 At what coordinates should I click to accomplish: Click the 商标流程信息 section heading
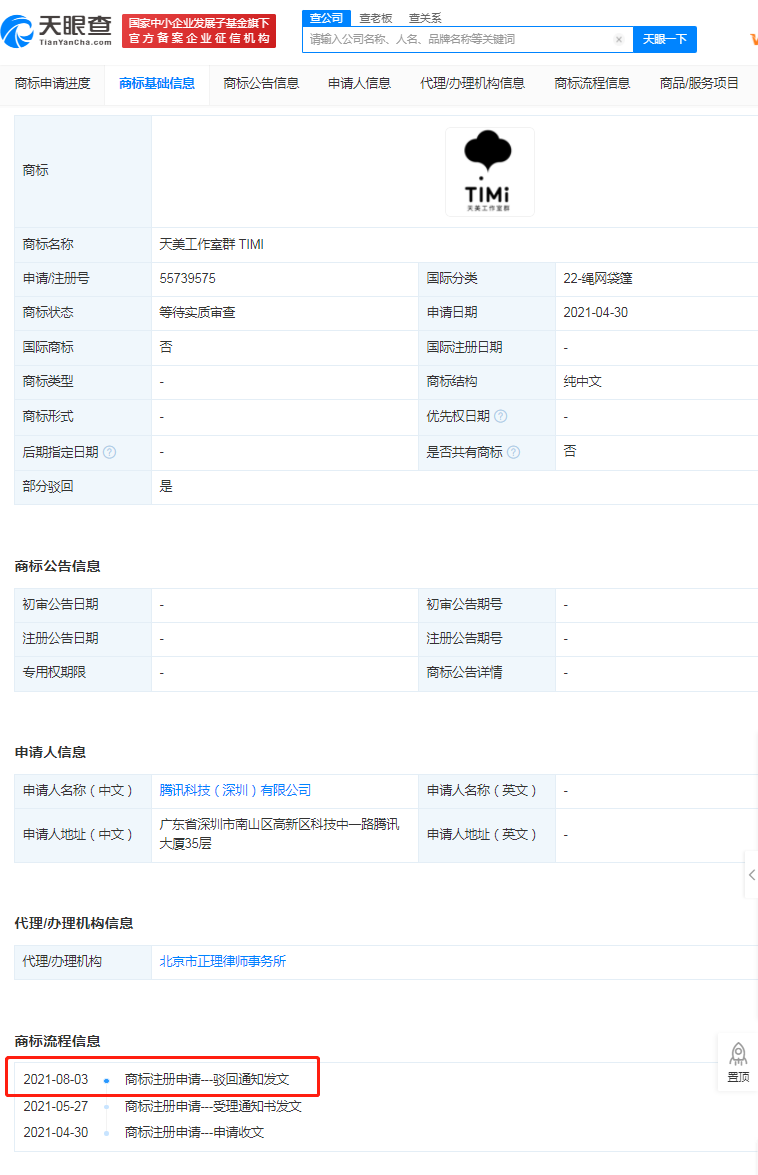58,1042
